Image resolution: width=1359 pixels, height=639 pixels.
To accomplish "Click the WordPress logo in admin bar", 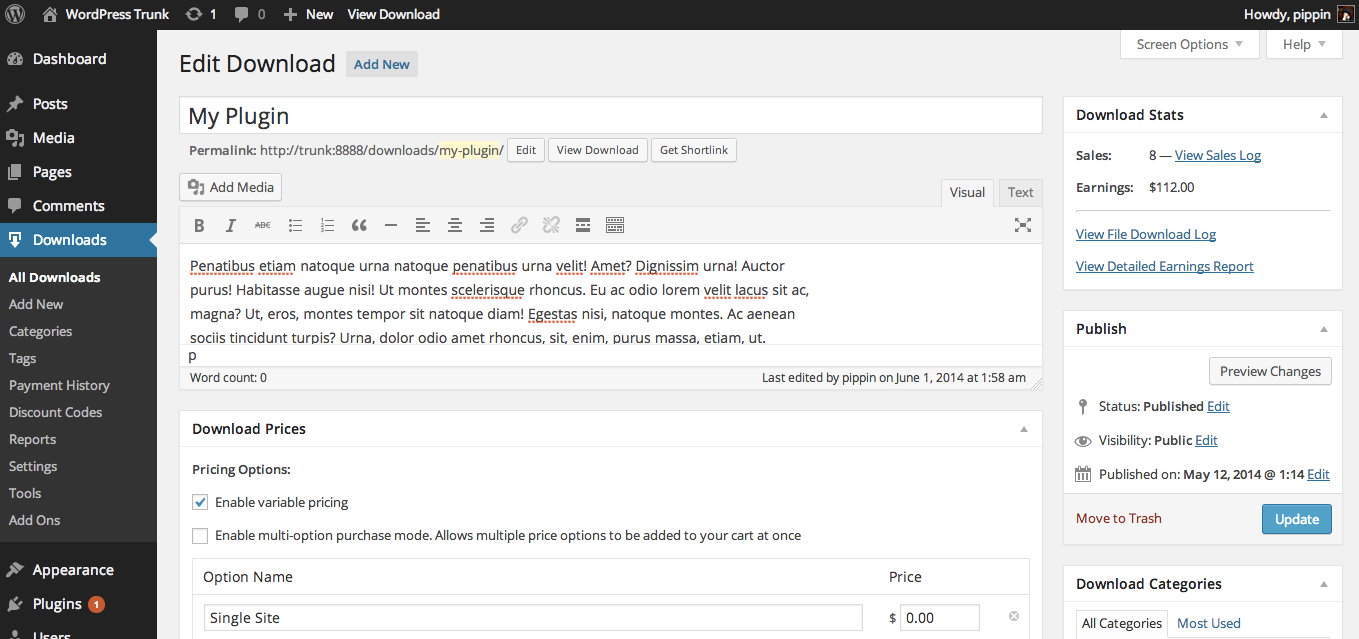I will (15, 14).
